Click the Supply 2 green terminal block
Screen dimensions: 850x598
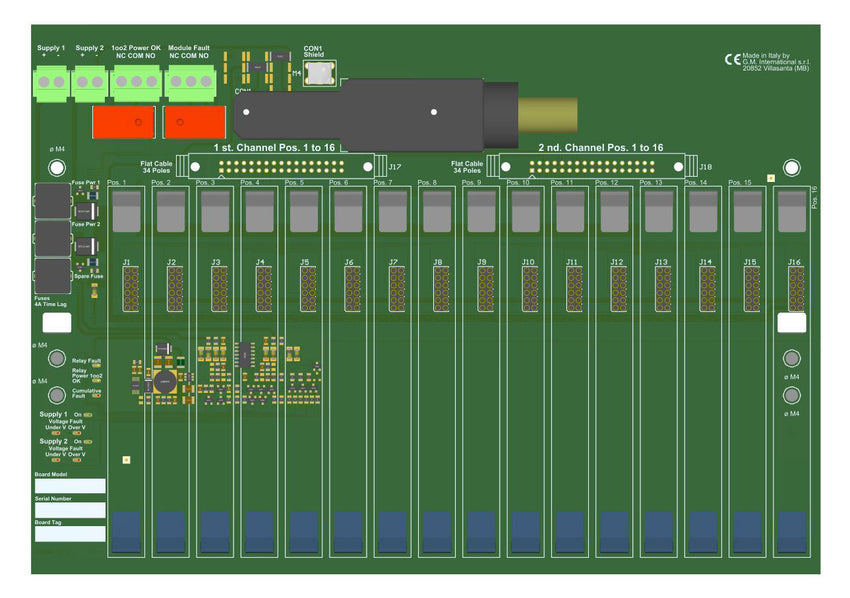coord(89,82)
